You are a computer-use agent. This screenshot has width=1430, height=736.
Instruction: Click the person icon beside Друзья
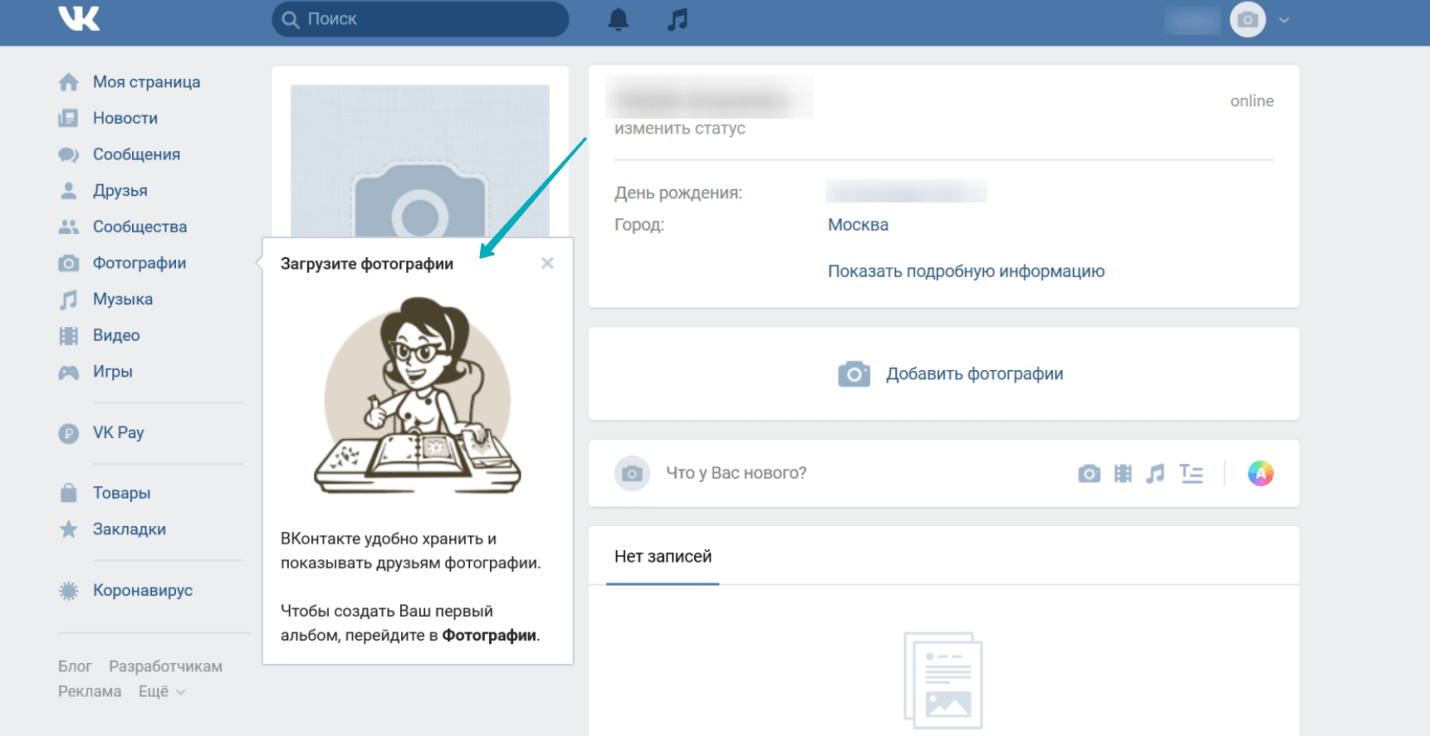pos(68,190)
